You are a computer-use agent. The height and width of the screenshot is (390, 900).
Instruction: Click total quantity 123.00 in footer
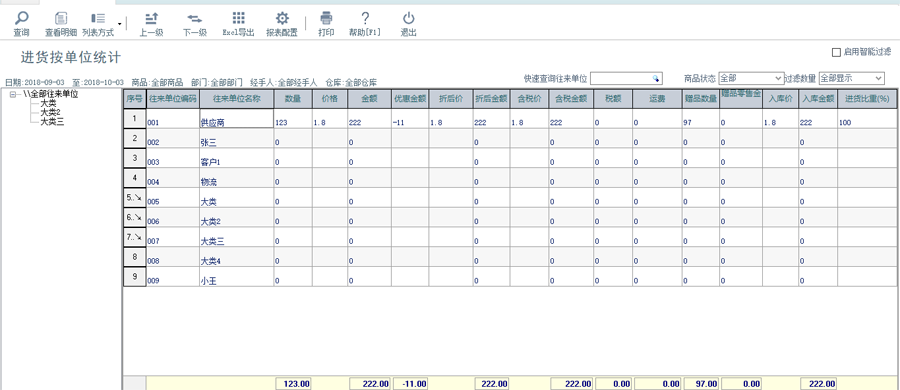pyautogui.click(x=294, y=384)
